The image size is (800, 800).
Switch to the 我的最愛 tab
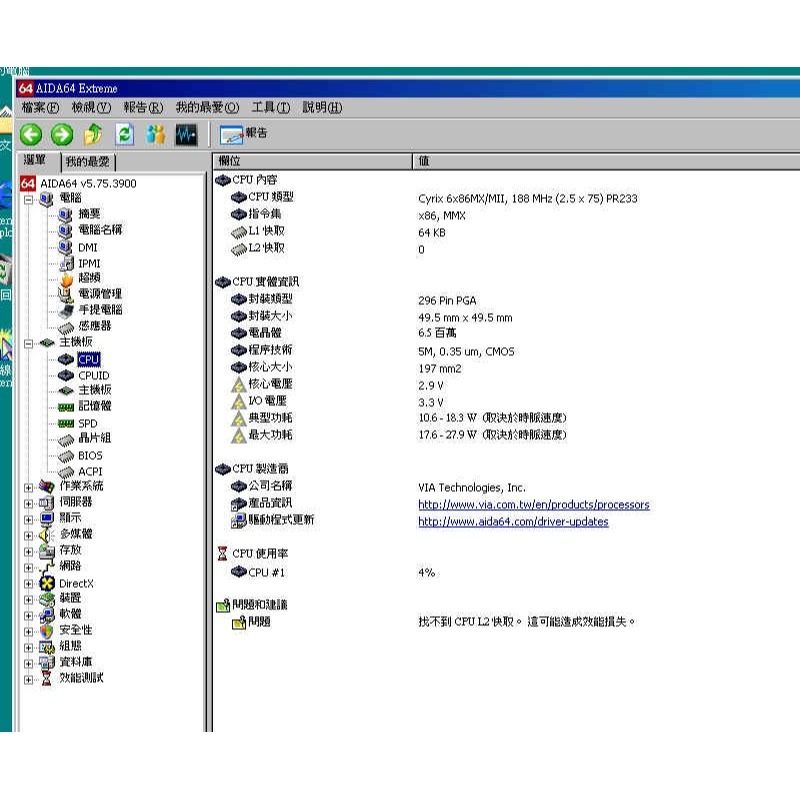click(88, 162)
